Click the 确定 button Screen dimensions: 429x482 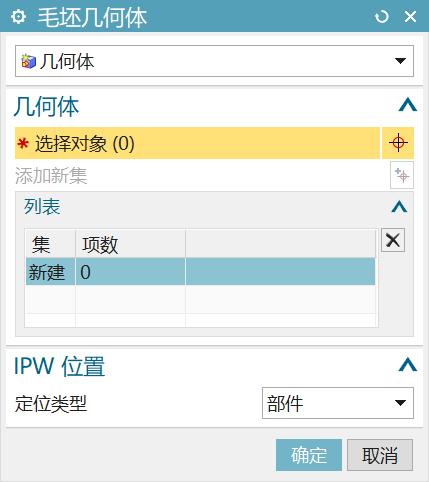tap(309, 455)
